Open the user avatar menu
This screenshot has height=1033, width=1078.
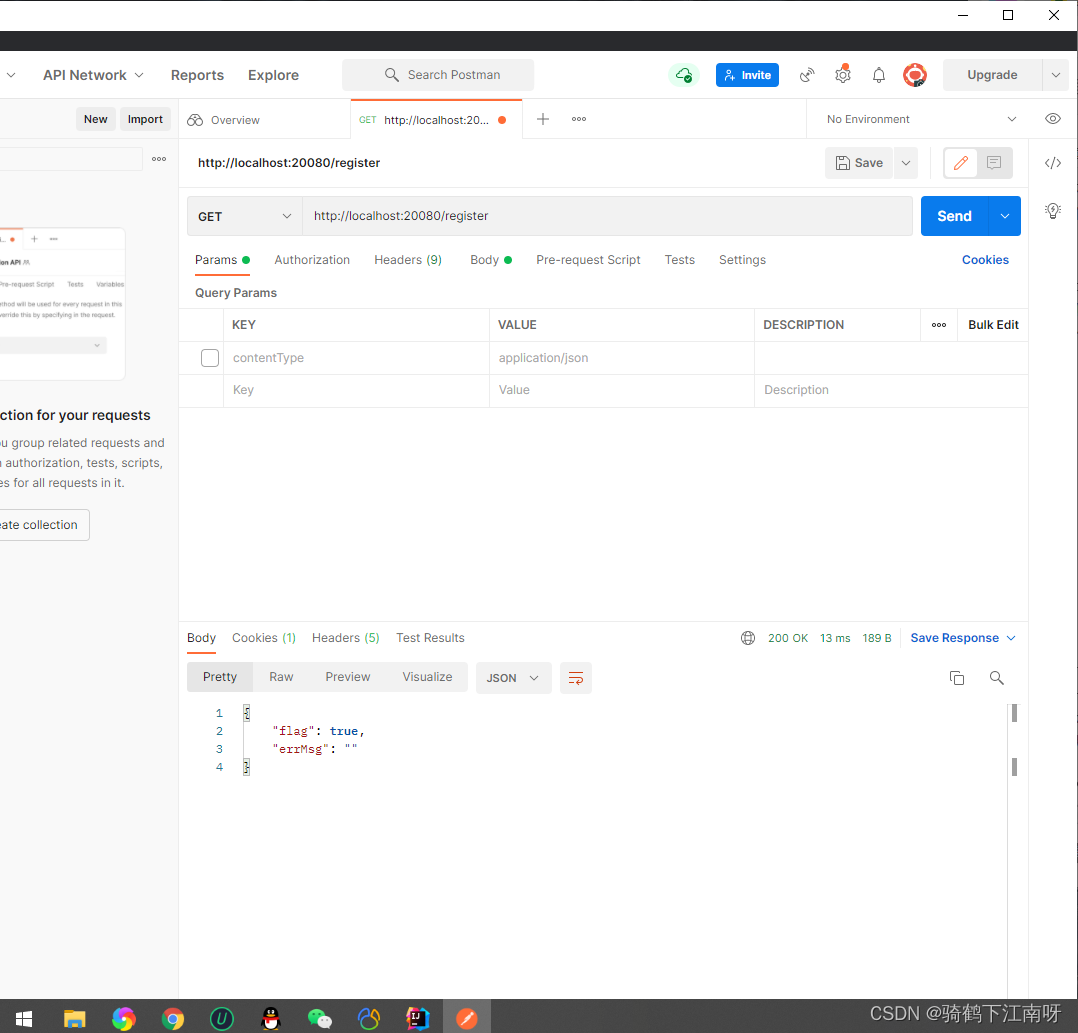coord(915,75)
